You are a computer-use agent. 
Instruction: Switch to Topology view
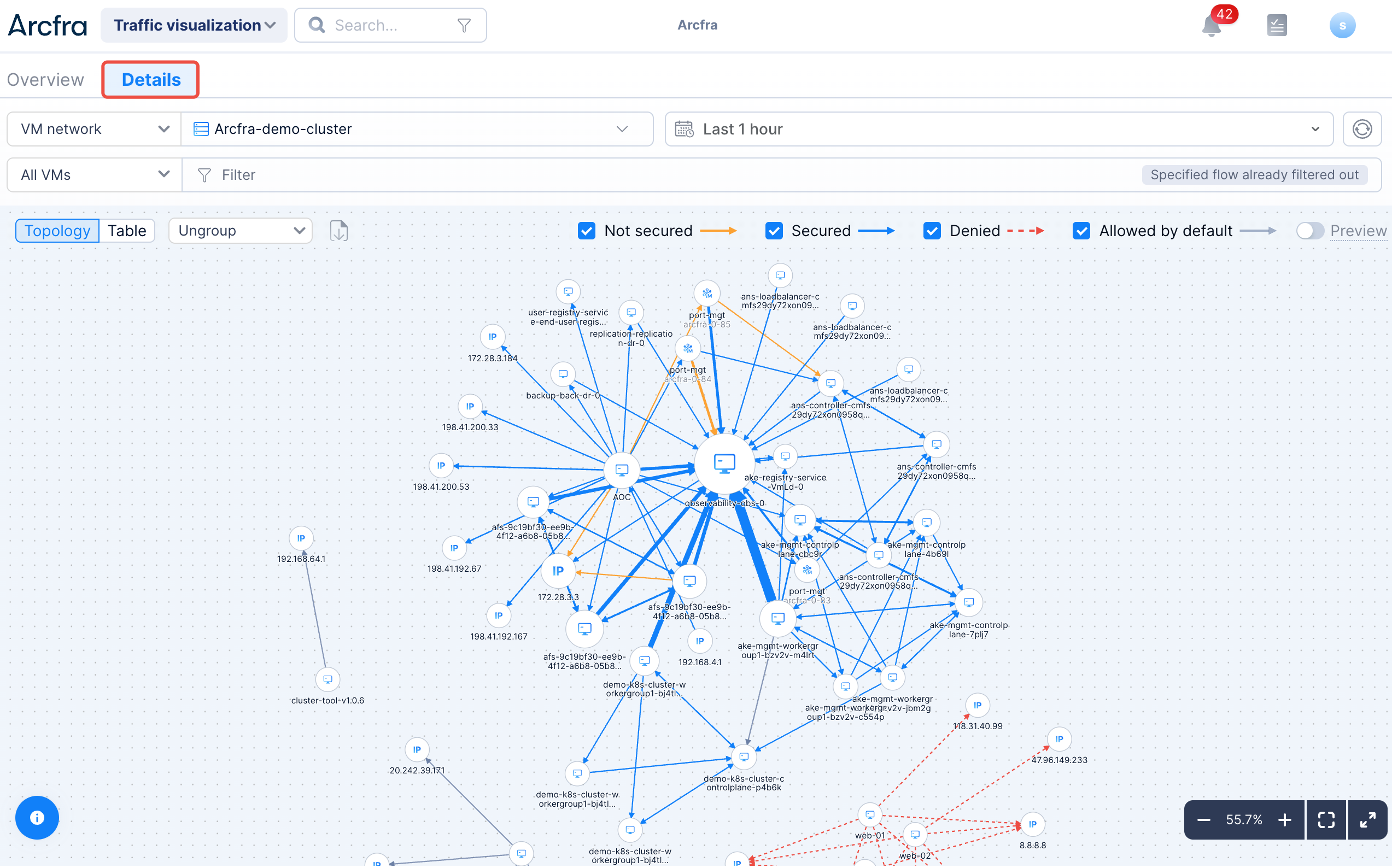click(x=57, y=231)
